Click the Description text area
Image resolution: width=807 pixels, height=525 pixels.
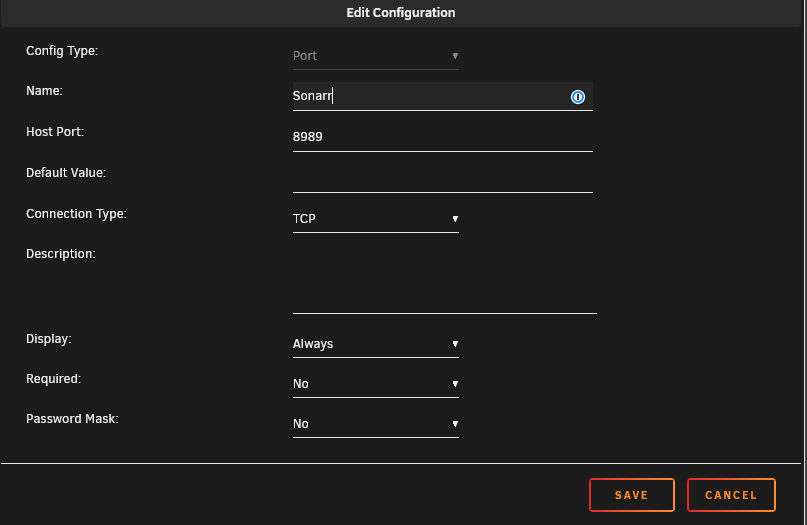[x=445, y=279]
